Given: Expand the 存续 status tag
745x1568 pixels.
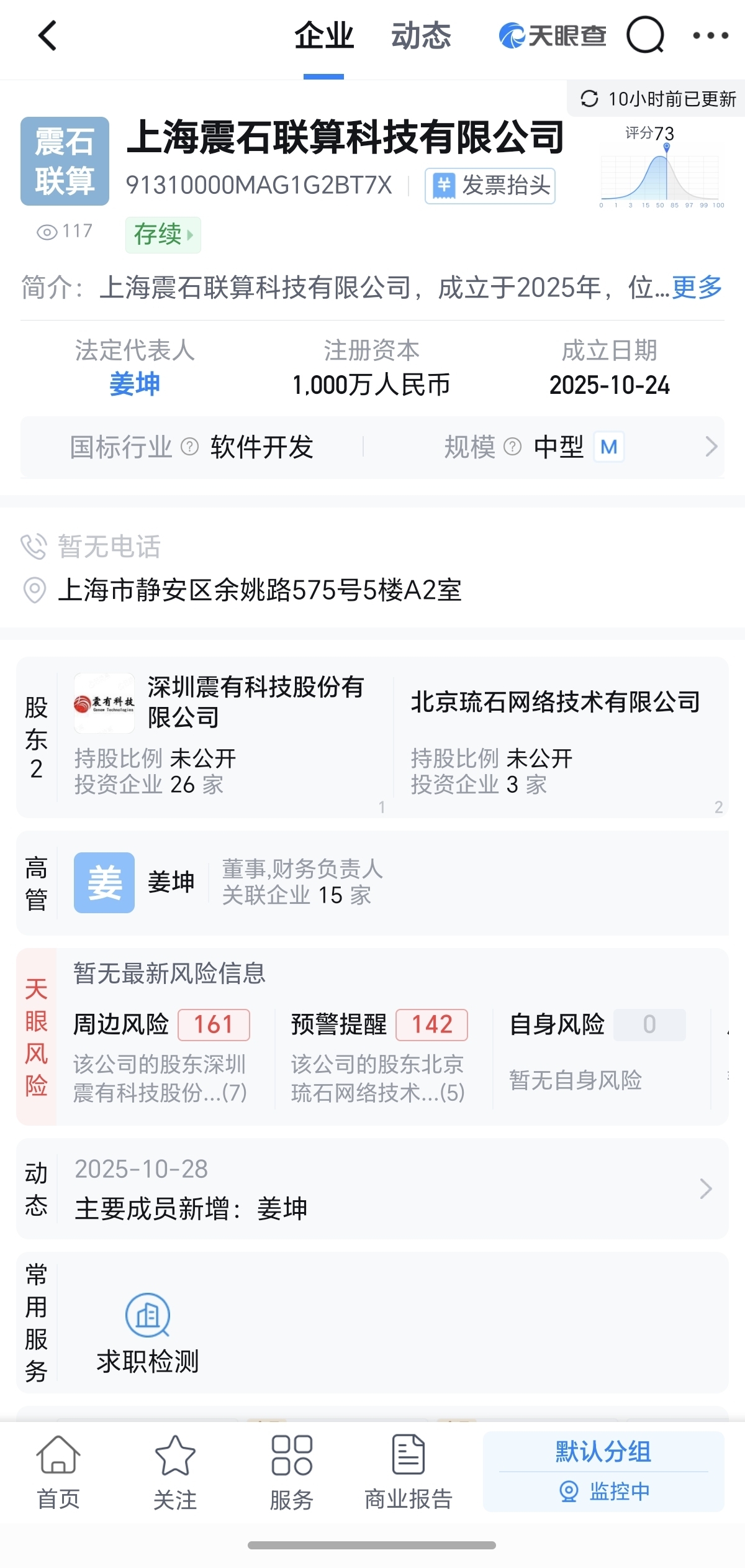Looking at the screenshot, I should [x=163, y=235].
